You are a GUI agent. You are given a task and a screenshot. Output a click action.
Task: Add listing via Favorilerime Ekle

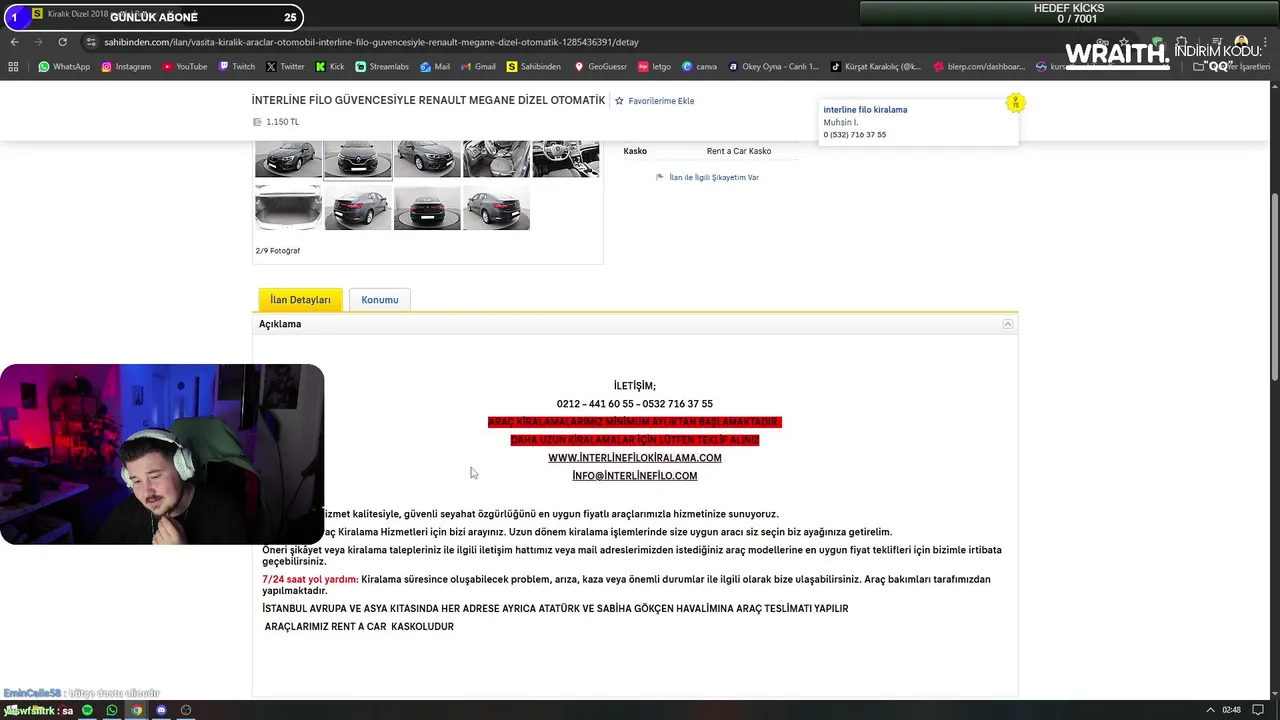[654, 101]
